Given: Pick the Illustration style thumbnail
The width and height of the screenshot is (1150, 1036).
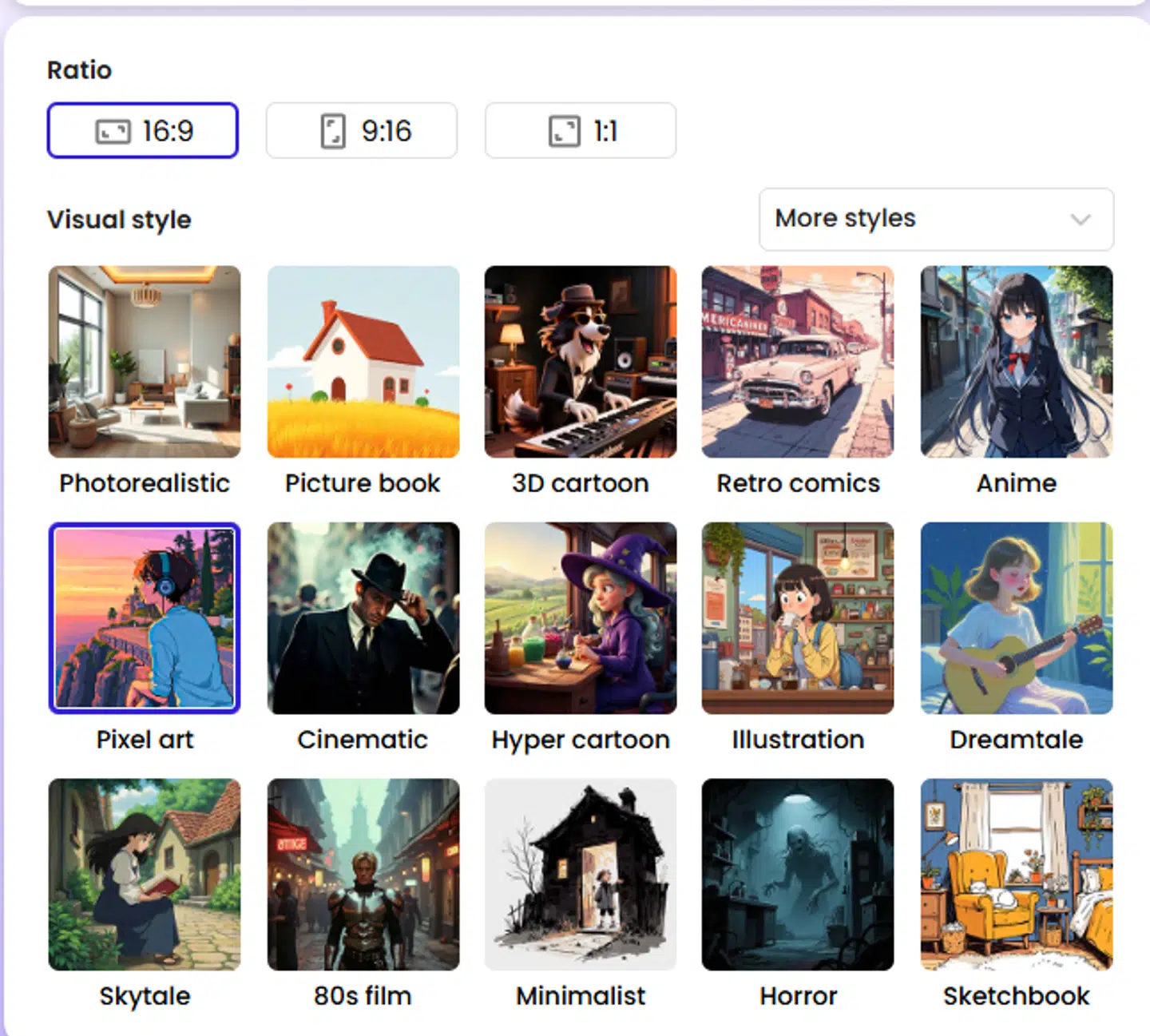Looking at the screenshot, I should coord(798,618).
